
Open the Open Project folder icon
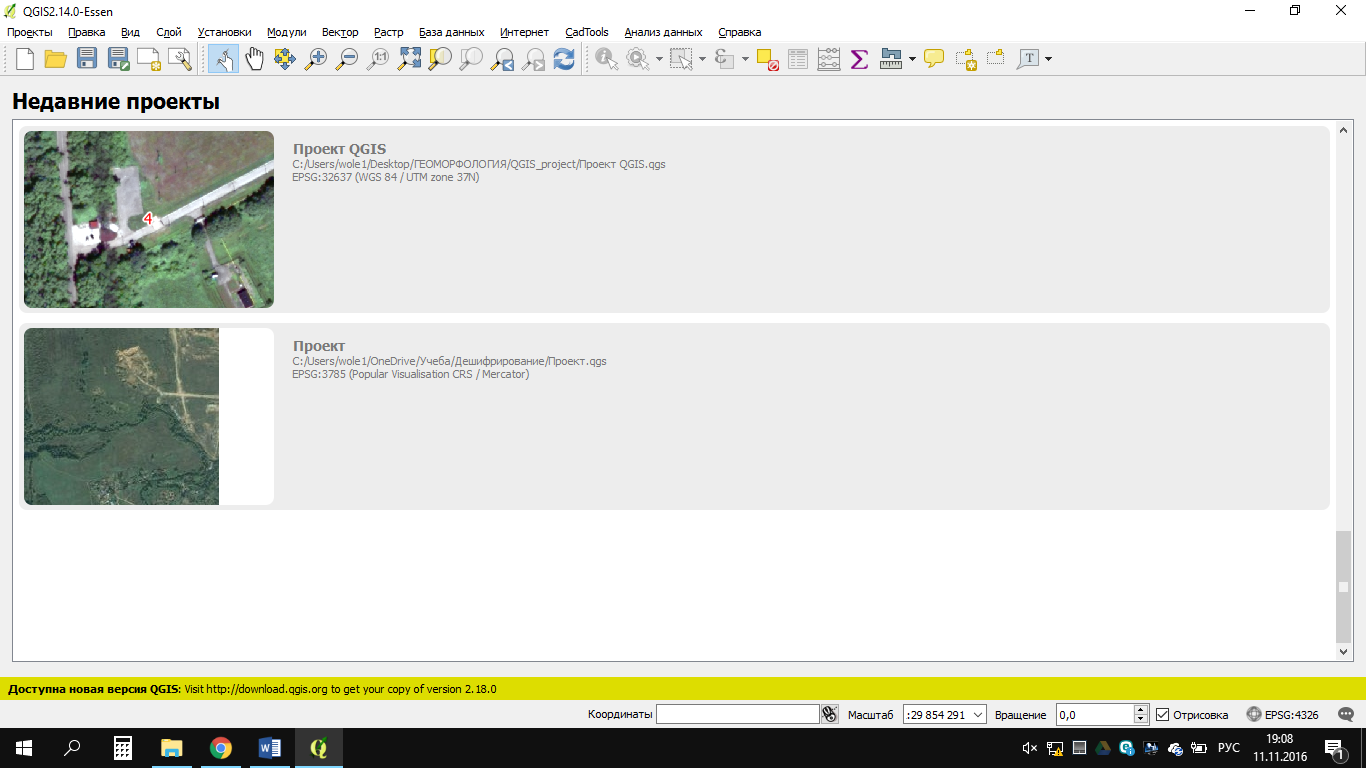[x=56, y=59]
